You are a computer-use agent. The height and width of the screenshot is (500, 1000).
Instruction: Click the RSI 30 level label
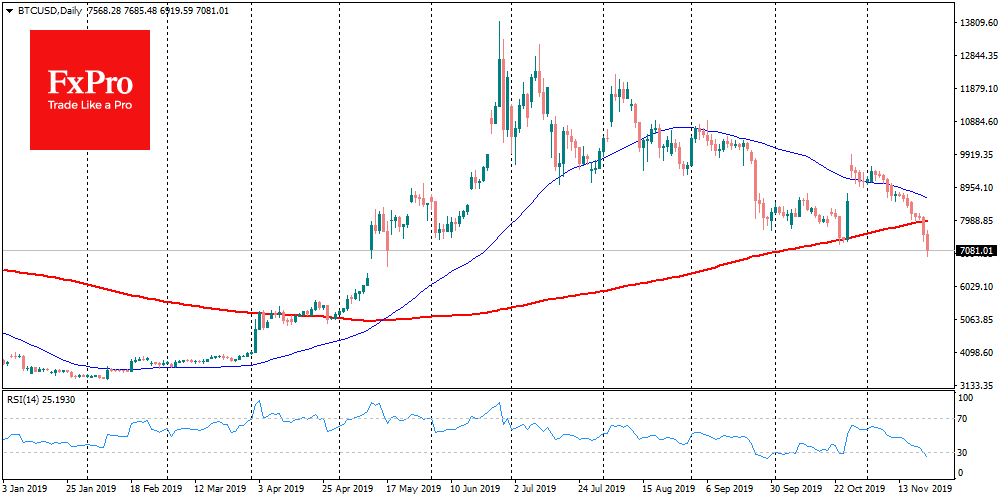(x=965, y=453)
